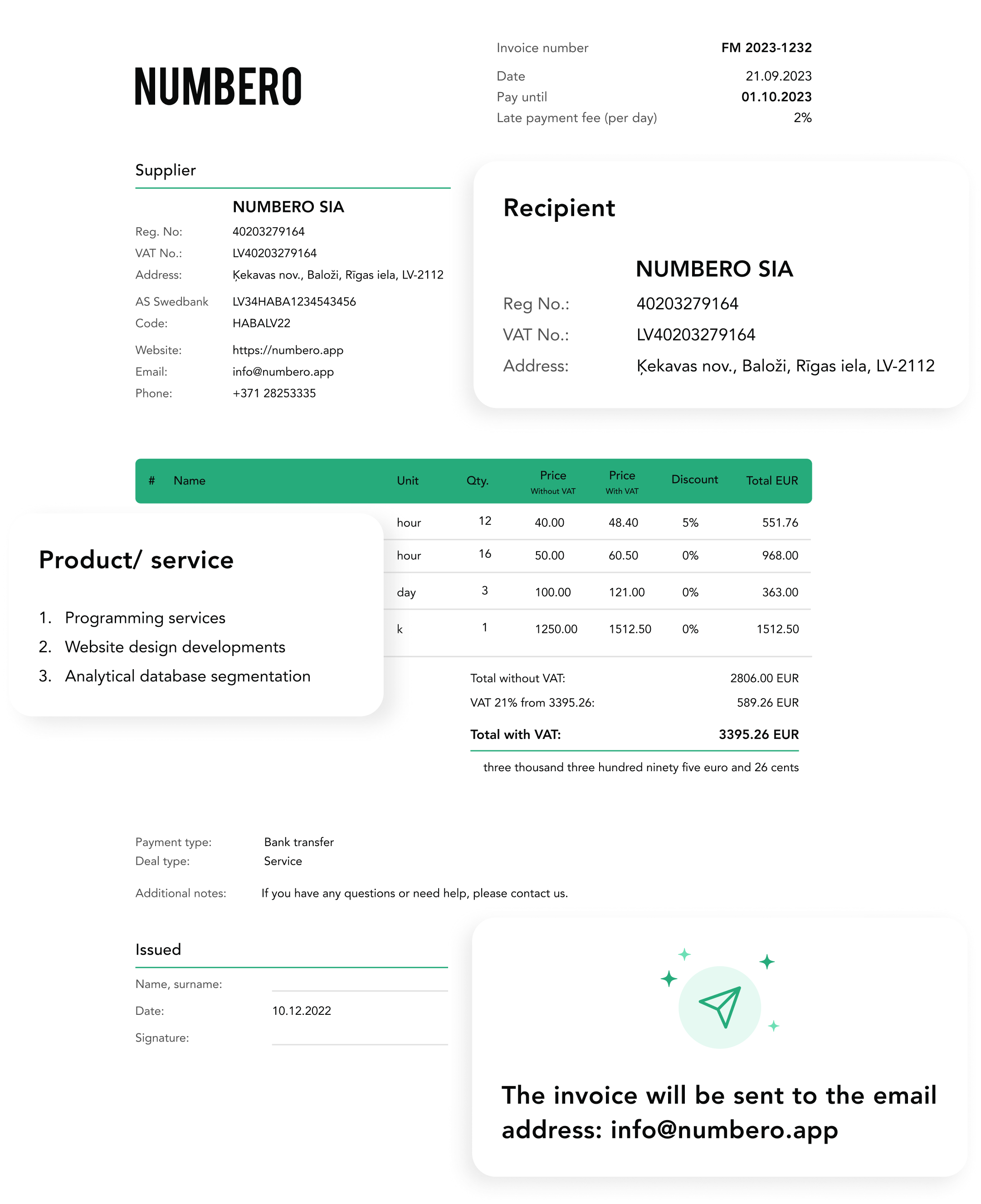Click the 363.00 total cell
Screen dimensions: 981x1204
[780, 592]
